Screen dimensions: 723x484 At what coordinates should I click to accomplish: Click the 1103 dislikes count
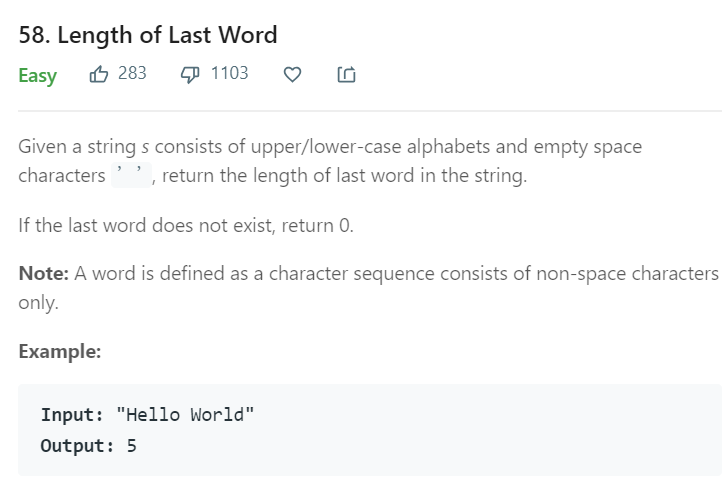[x=229, y=73]
